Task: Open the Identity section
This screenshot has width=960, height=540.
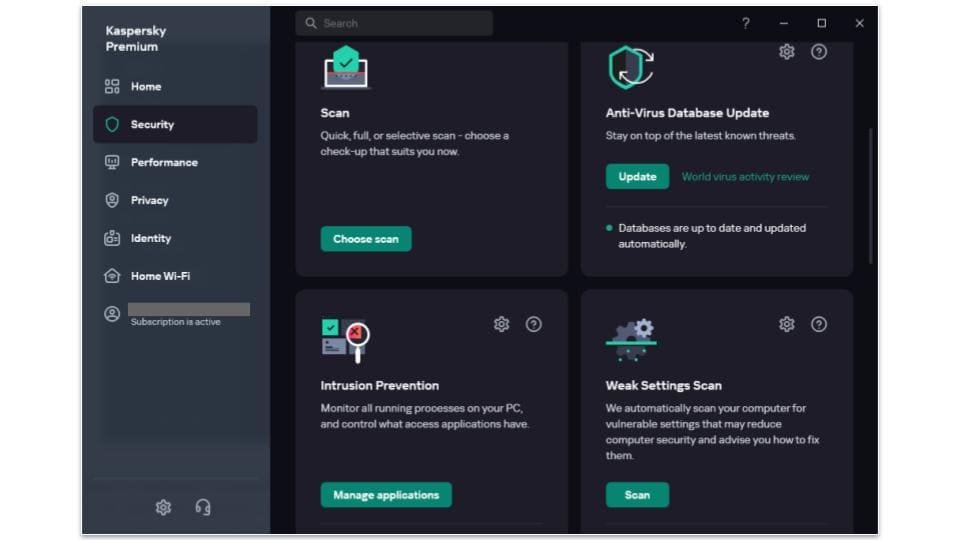Action: click(x=150, y=239)
